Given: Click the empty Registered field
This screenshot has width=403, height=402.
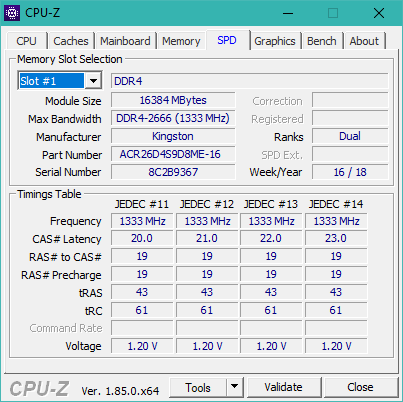Looking at the screenshot, I should tap(350, 118).
